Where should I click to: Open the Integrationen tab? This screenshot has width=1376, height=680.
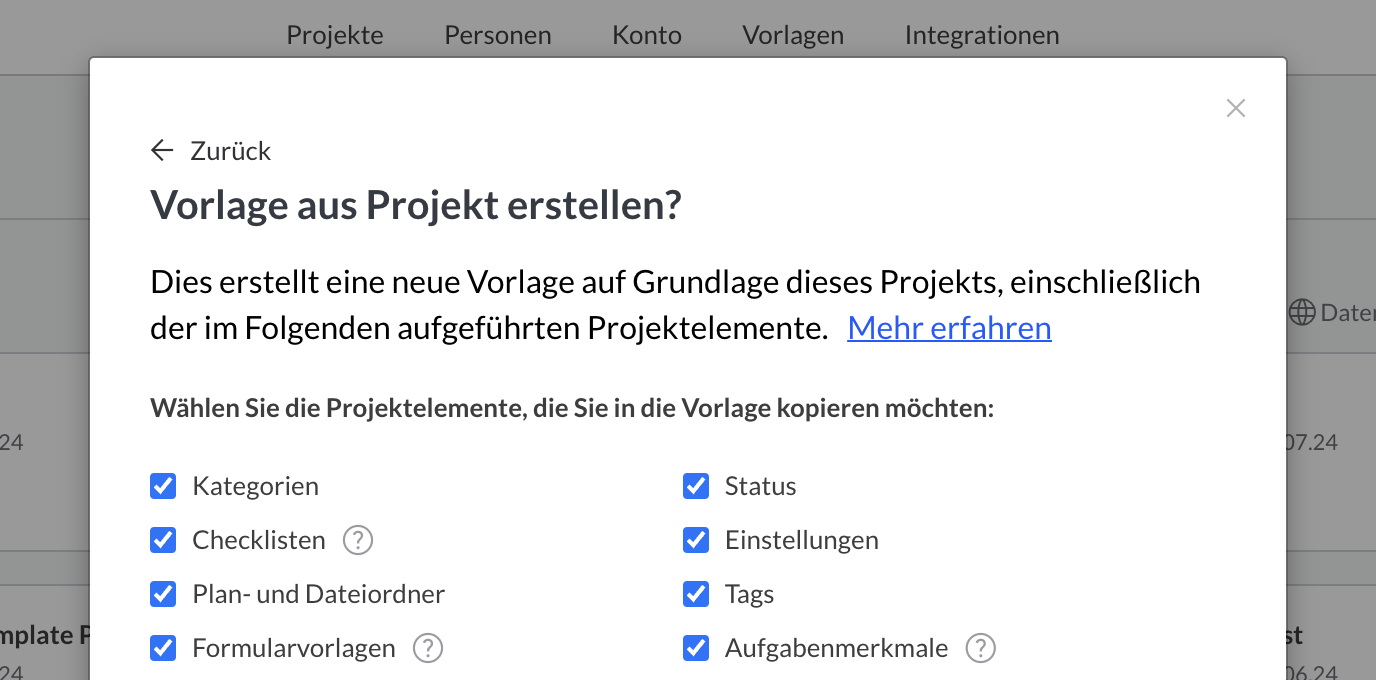pos(982,35)
